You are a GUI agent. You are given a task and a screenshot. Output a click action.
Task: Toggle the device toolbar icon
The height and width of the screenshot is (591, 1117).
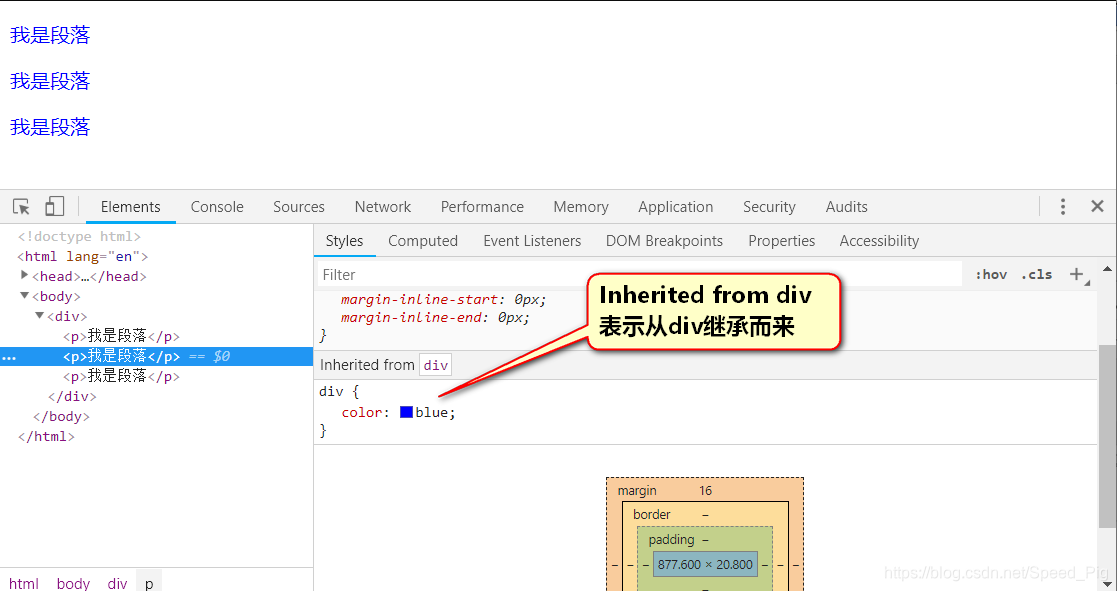coord(54,206)
